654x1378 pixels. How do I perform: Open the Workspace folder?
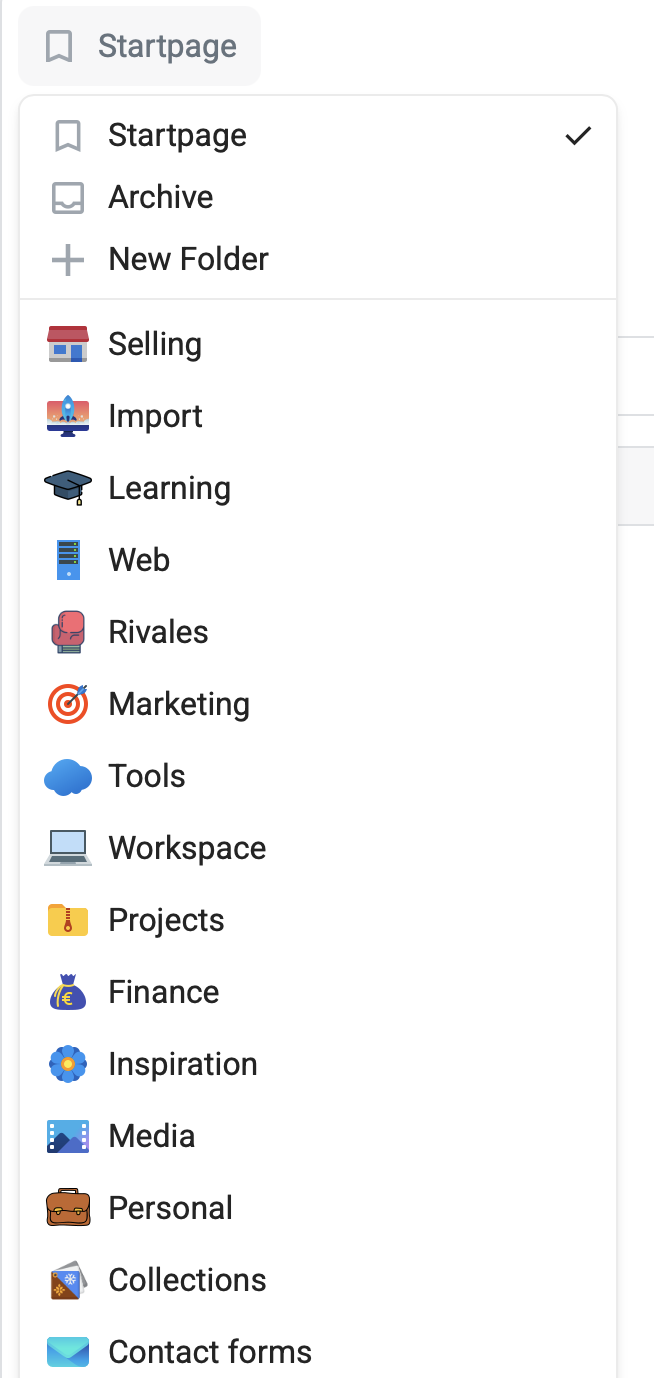187,848
